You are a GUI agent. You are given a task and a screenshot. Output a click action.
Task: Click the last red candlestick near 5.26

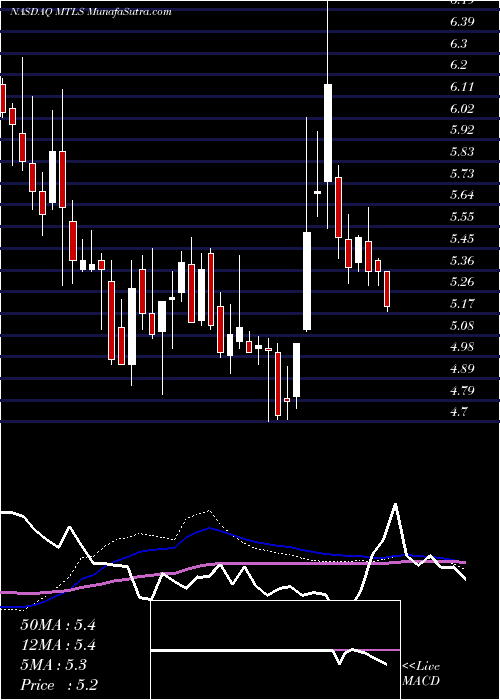pyautogui.click(x=387, y=289)
